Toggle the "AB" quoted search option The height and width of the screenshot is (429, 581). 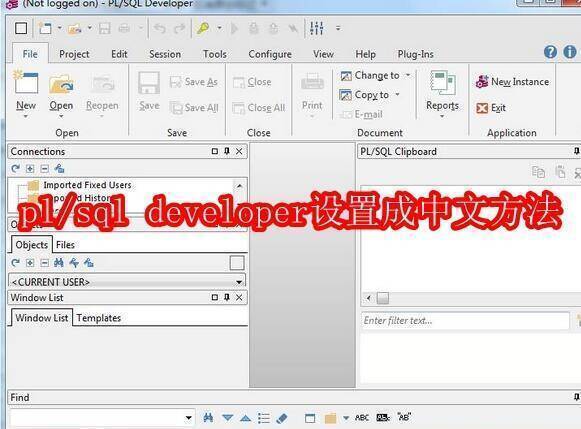404,417
